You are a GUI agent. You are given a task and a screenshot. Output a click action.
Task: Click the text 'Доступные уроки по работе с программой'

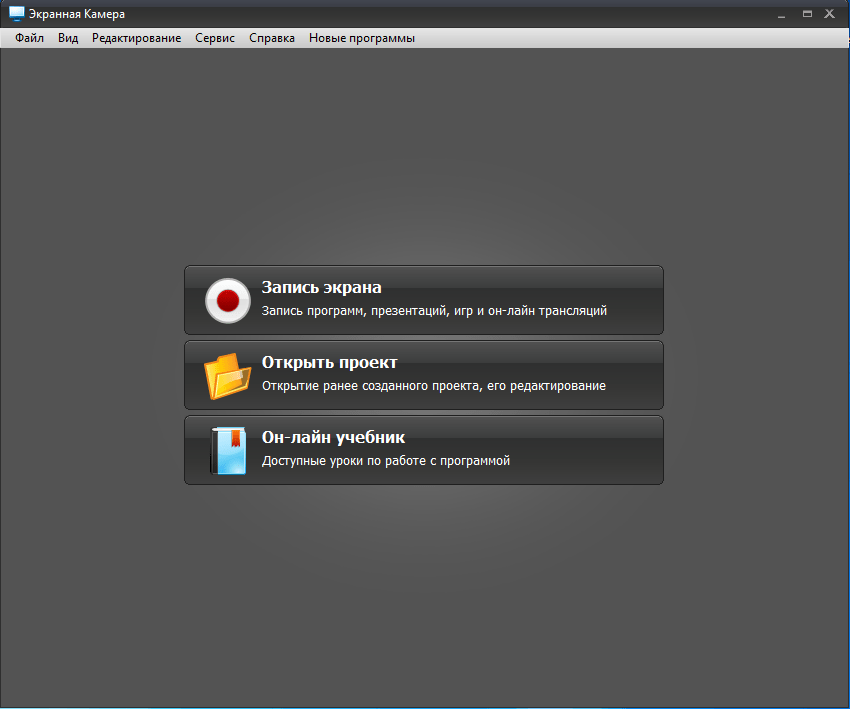click(386, 461)
